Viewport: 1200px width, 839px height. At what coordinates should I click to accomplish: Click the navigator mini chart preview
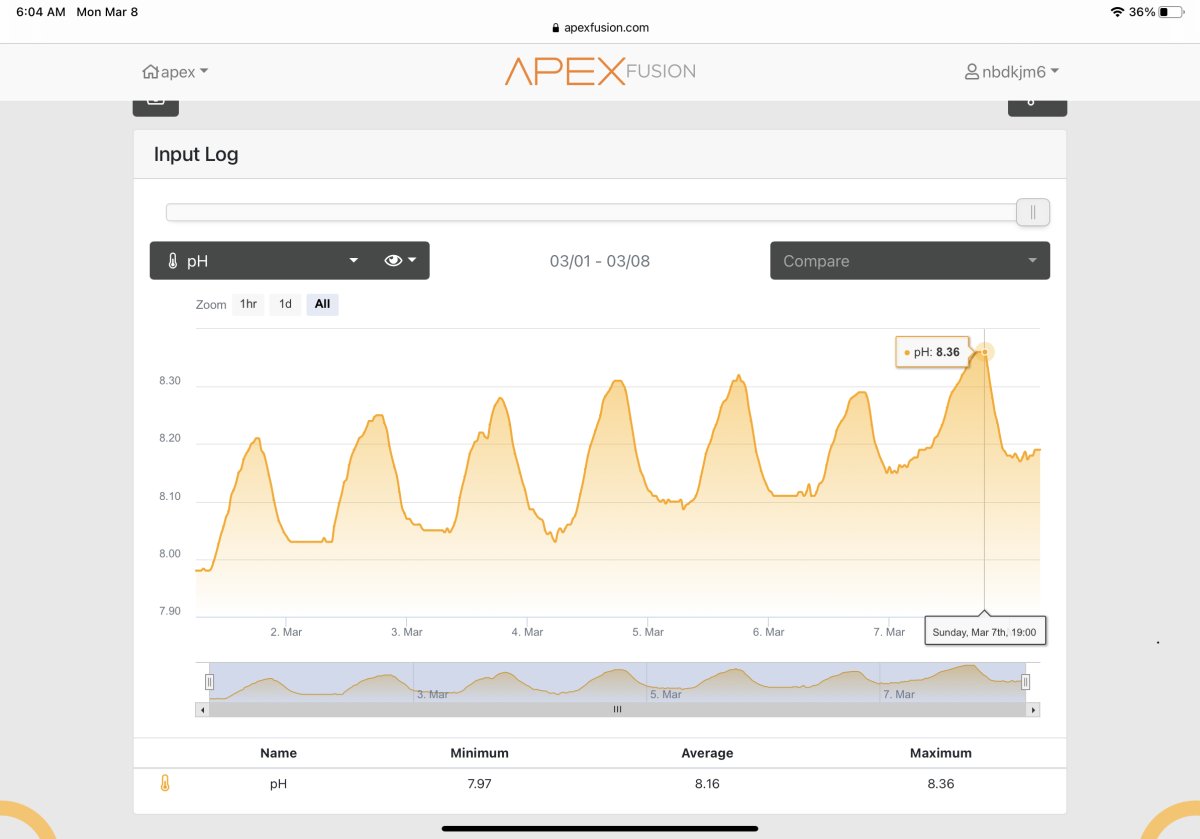617,680
